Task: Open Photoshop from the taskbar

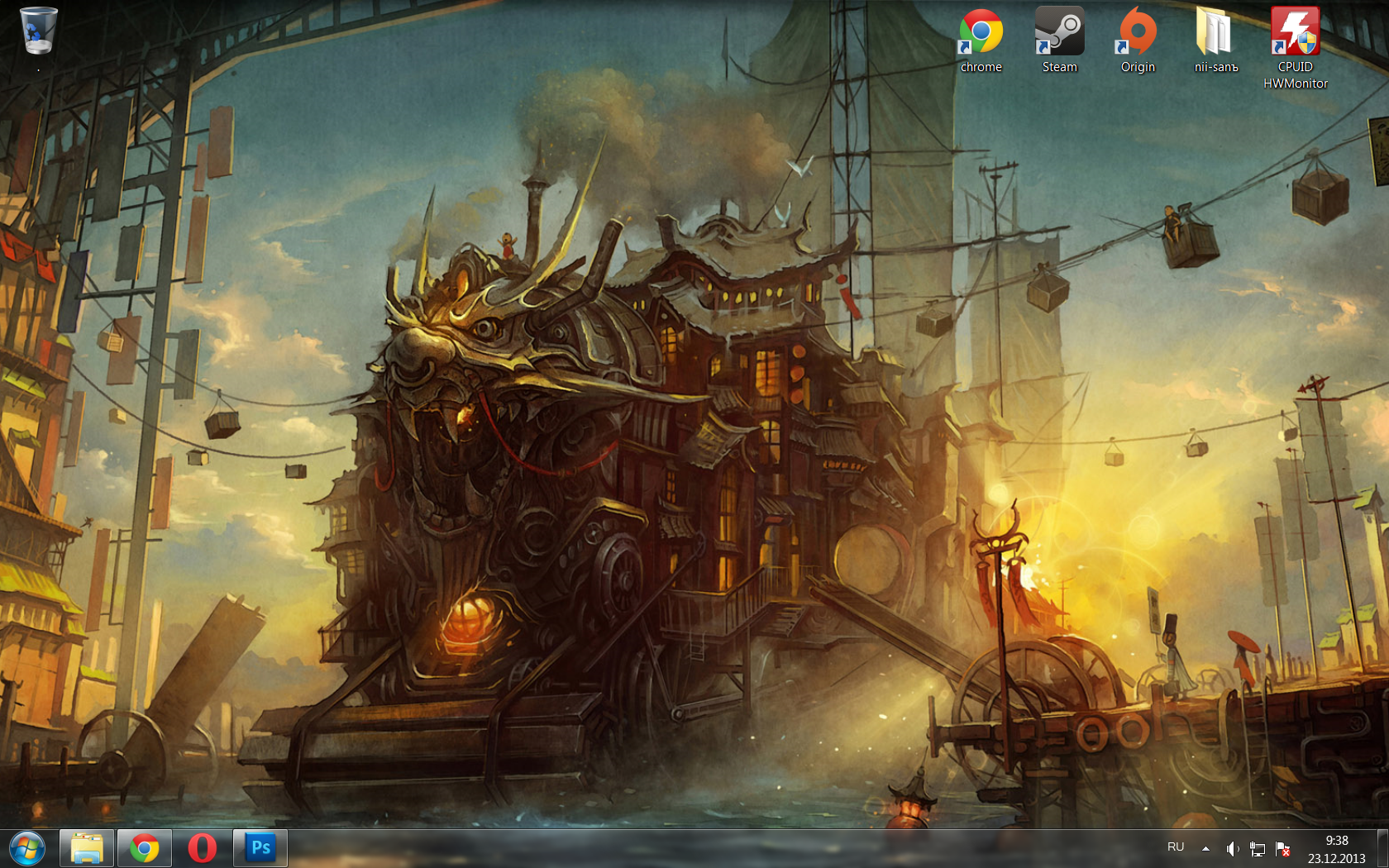Action: coord(260,848)
